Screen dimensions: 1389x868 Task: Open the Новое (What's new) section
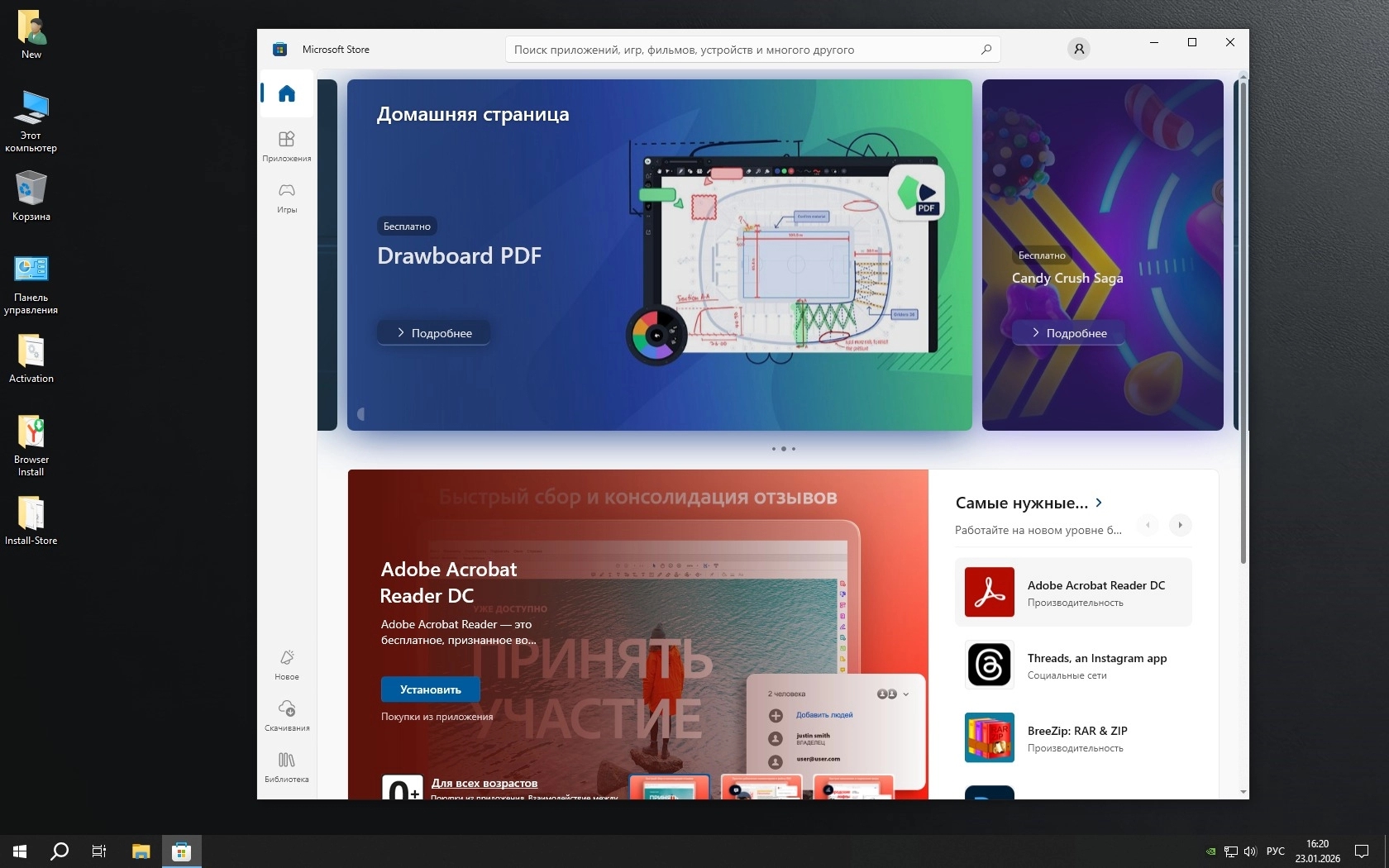(x=287, y=664)
